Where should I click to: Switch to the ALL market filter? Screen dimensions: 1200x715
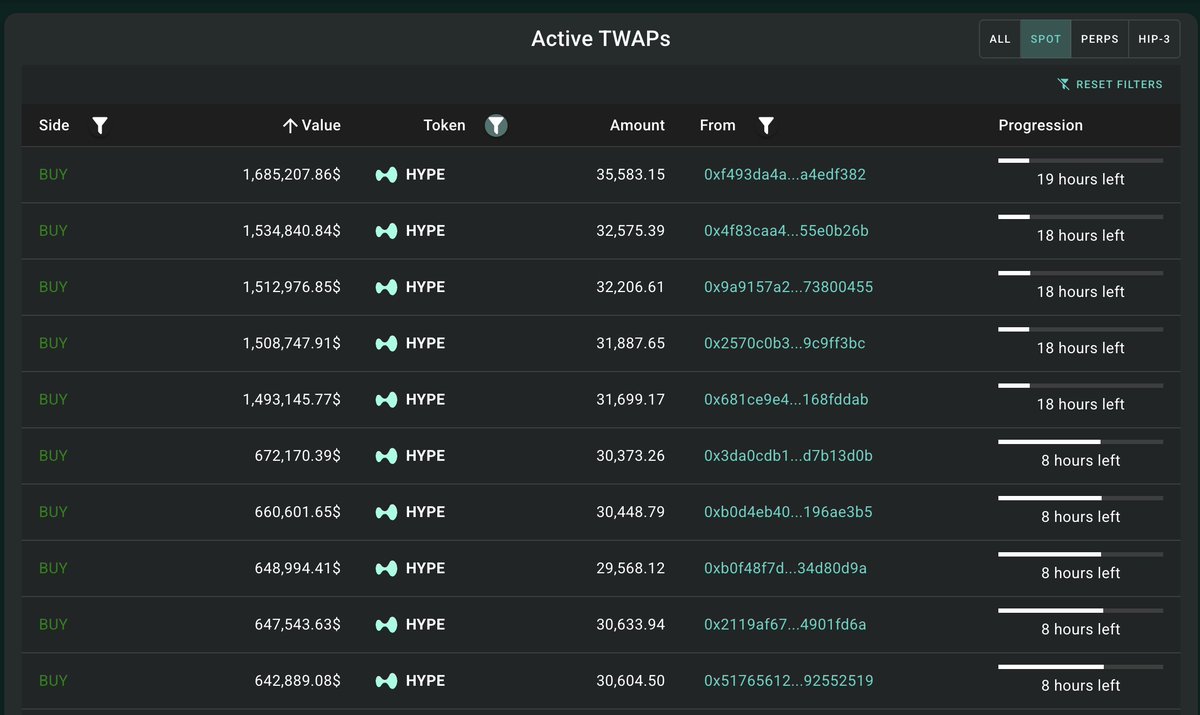tap(1000, 39)
